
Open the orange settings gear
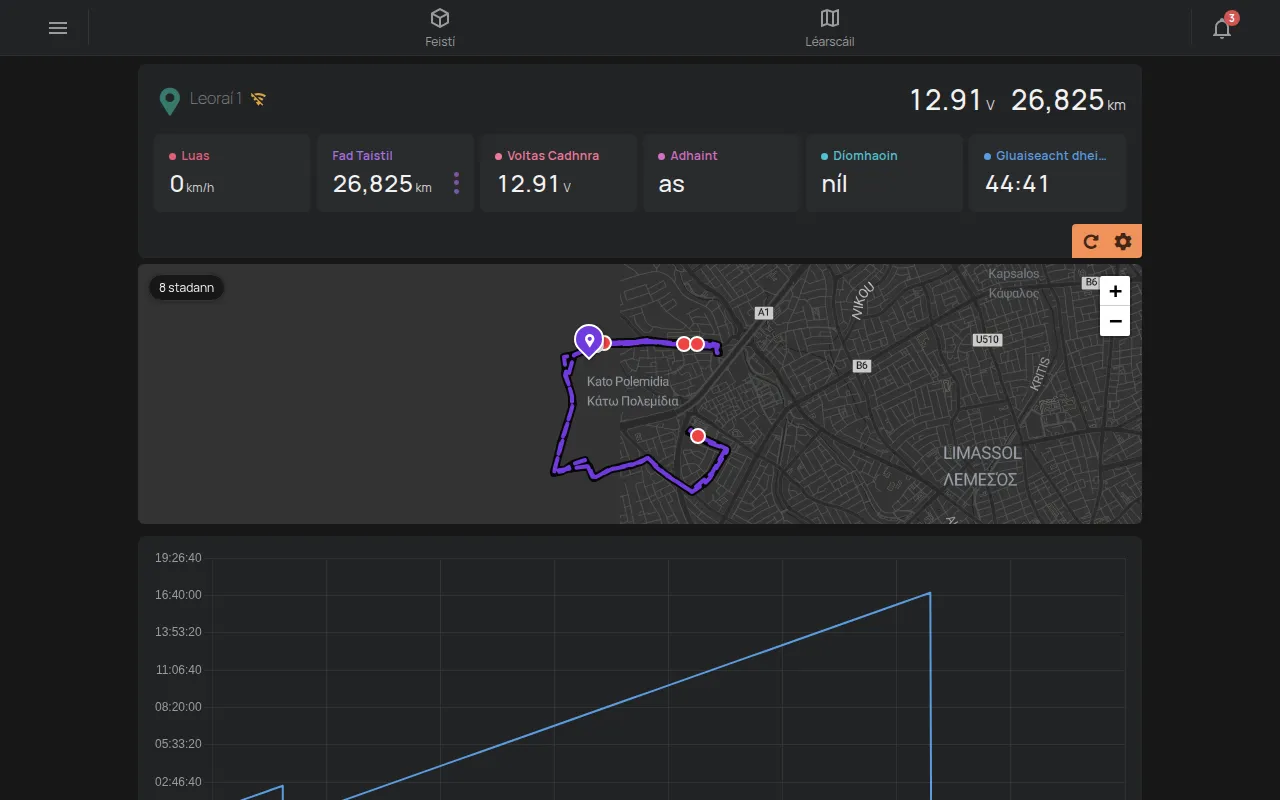[1123, 241]
